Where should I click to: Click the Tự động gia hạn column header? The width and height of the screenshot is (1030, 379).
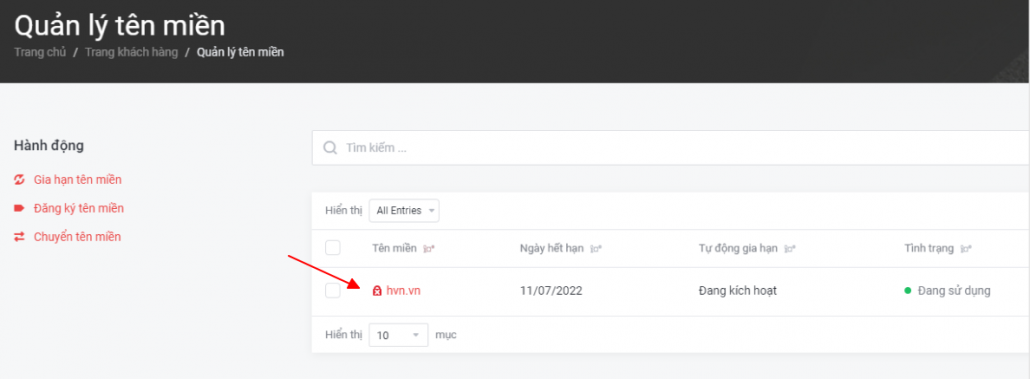738,248
